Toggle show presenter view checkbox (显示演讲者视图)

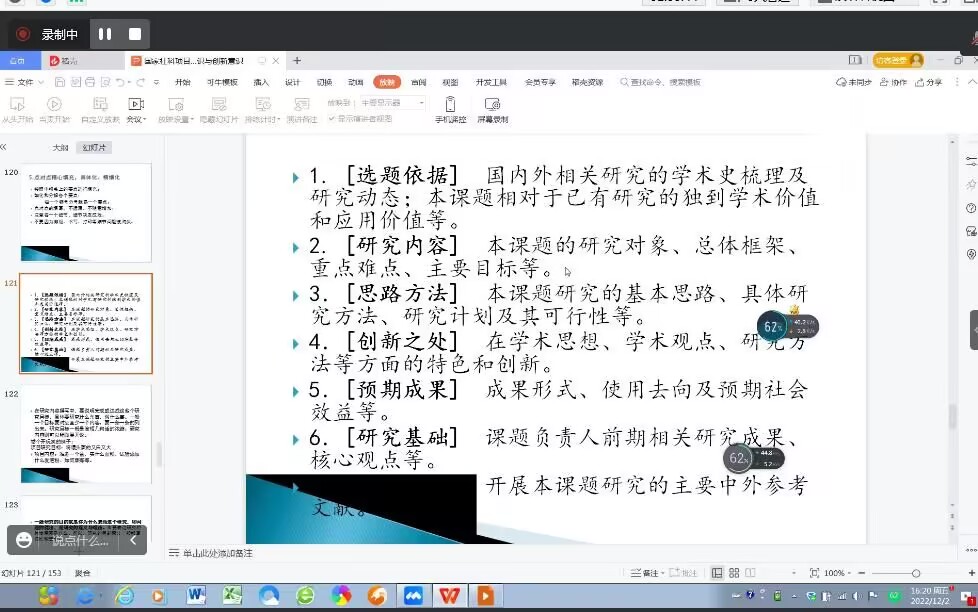(x=361, y=119)
